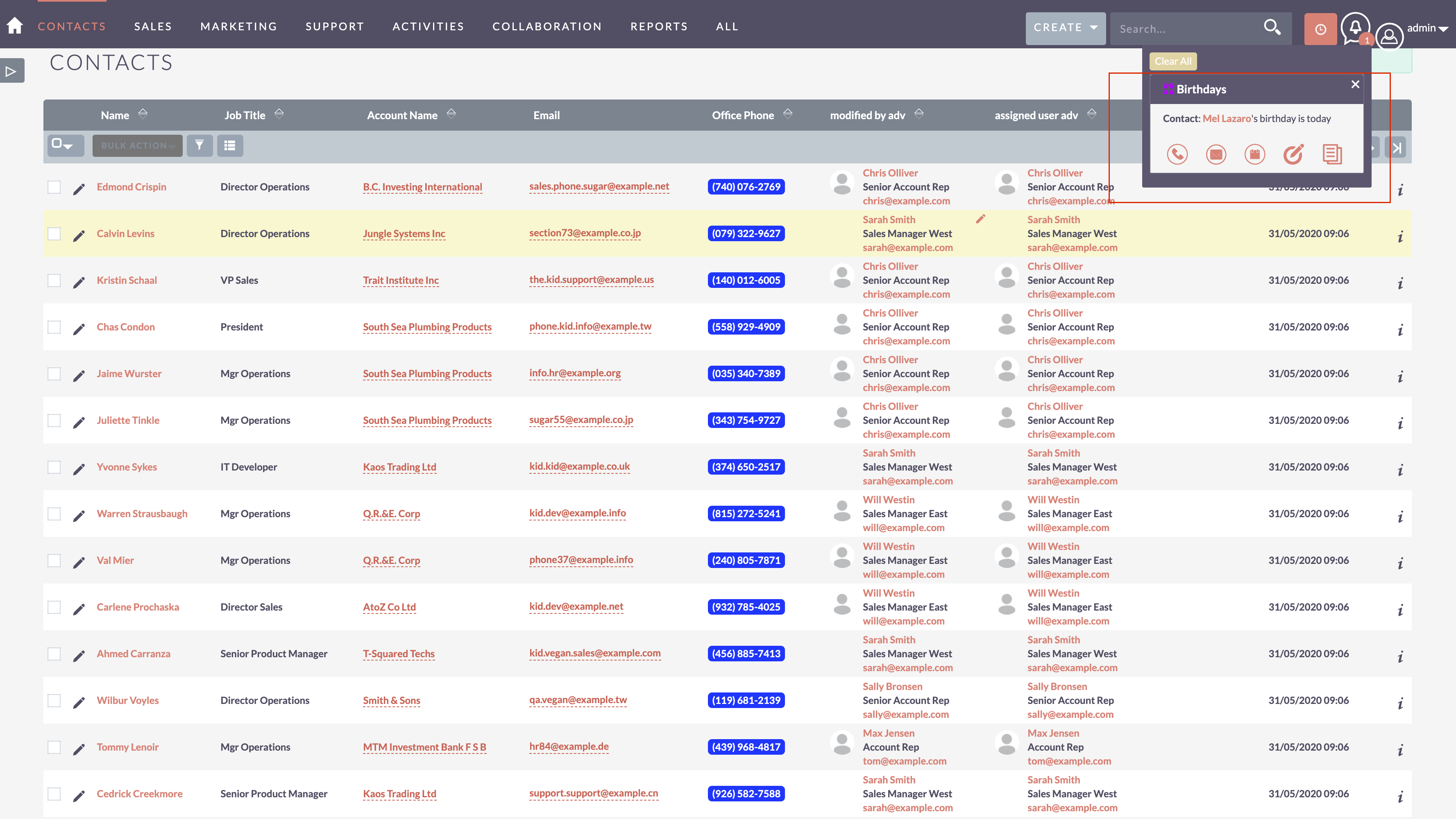The image size is (1456, 819).
Task: Toggle checkbox for Calvin Levins contact row
Action: pyautogui.click(x=55, y=233)
